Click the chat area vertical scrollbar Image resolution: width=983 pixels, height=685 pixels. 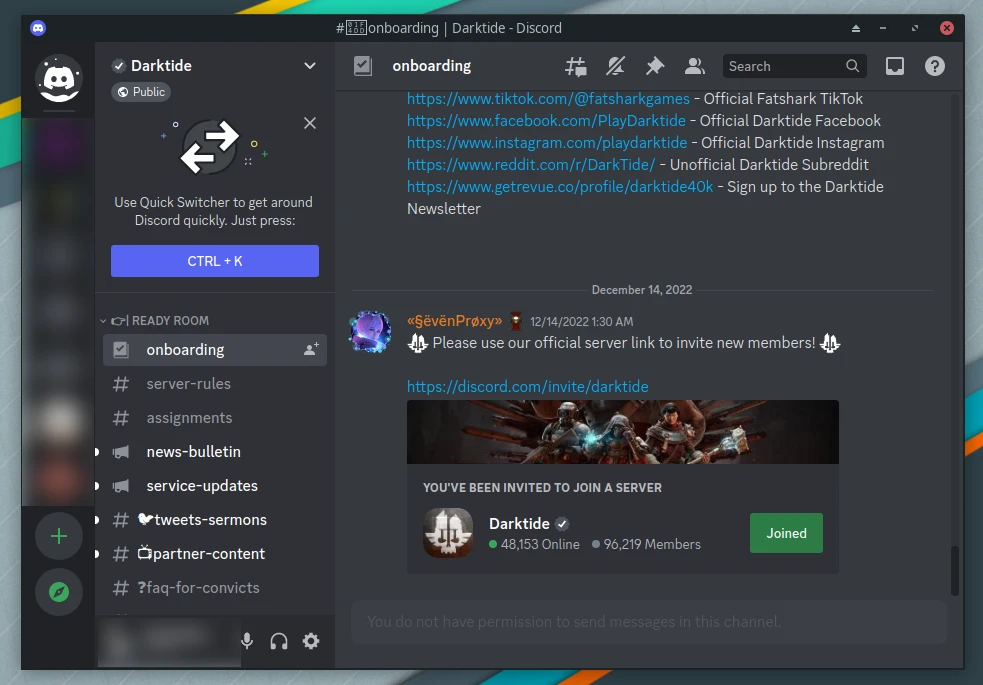pos(954,570)
